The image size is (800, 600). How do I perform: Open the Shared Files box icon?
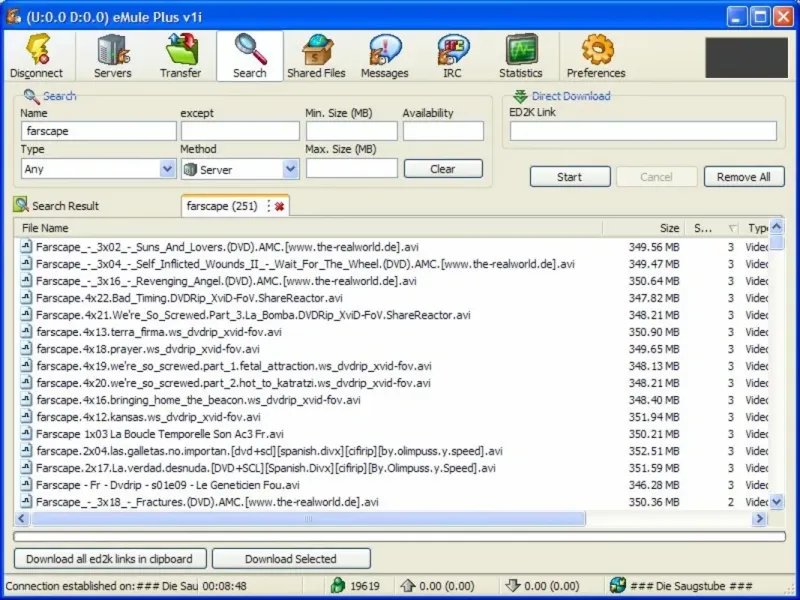[x=317, y=49]
